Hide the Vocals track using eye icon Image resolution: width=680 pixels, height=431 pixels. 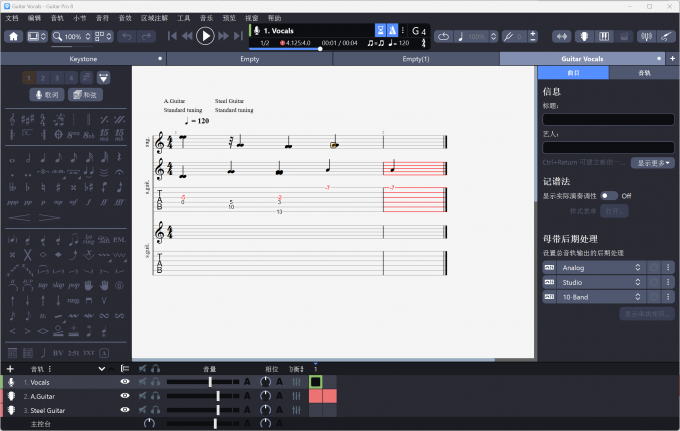click(125, 382)
